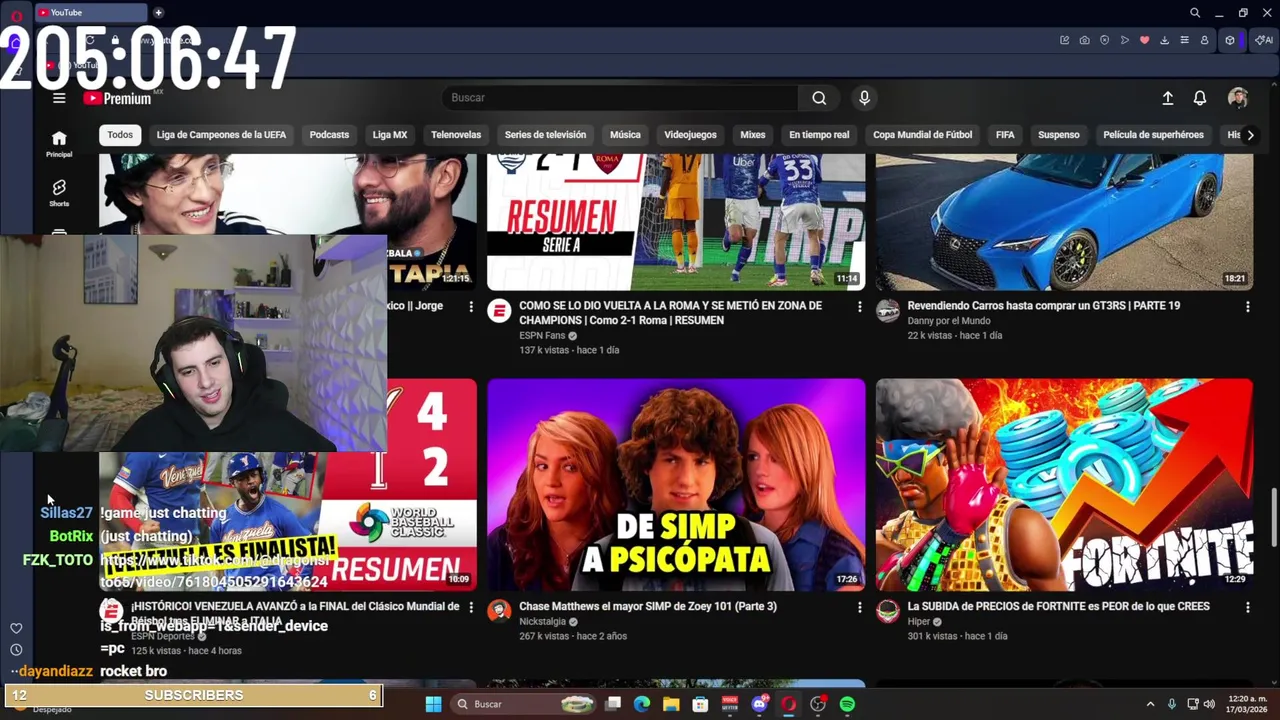Open Discord from the taskbar

click(759, 704)
